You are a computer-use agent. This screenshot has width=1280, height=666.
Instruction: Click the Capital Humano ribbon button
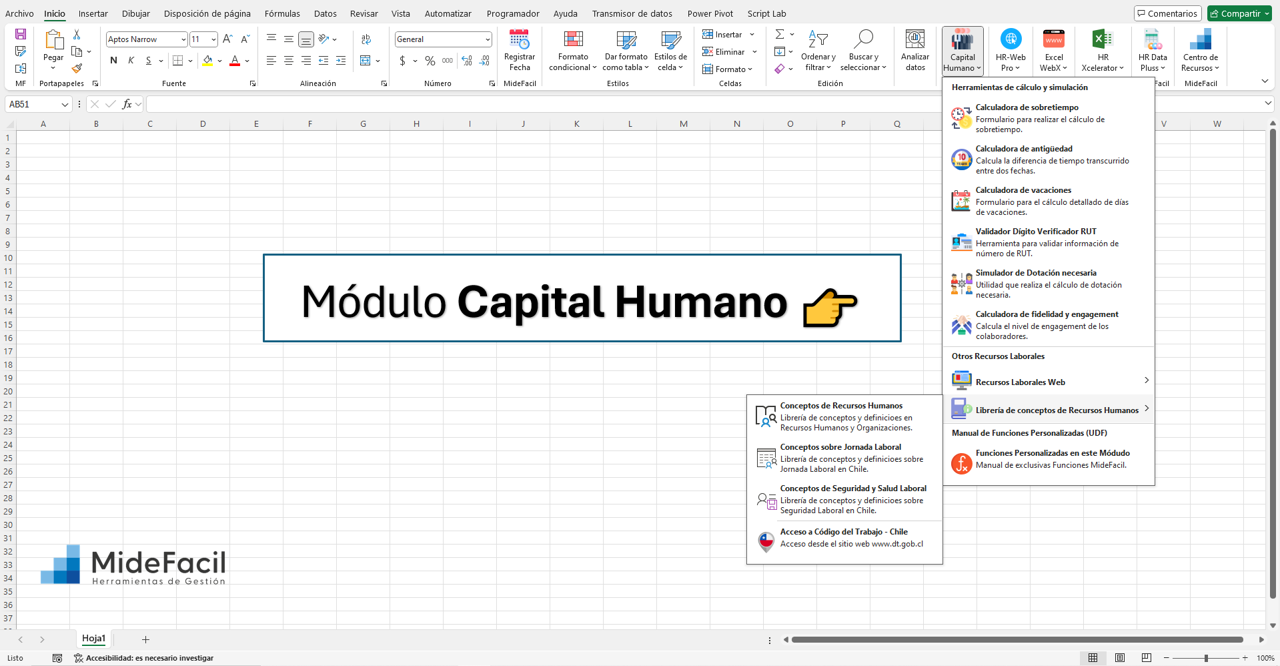[962, 50]
